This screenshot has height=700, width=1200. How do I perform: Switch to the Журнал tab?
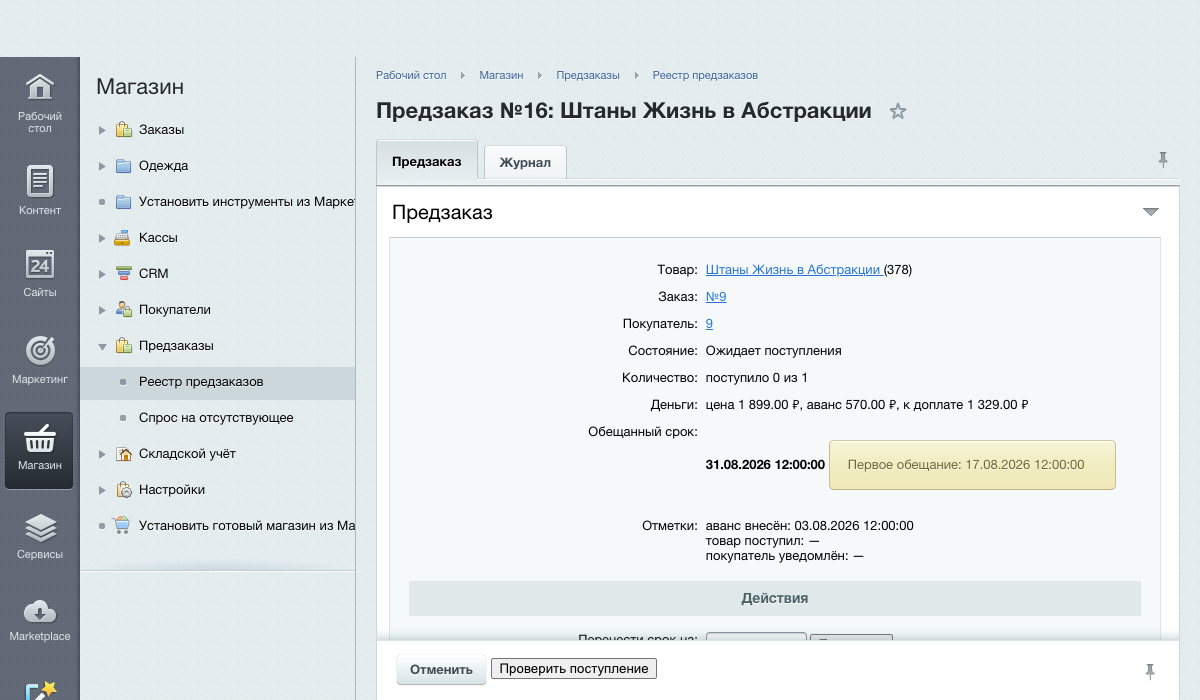525,162
